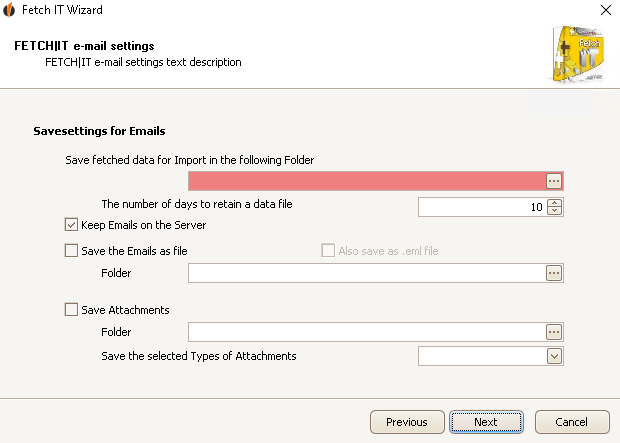Close the Fetch IT Wizard window

click(606, 10)
